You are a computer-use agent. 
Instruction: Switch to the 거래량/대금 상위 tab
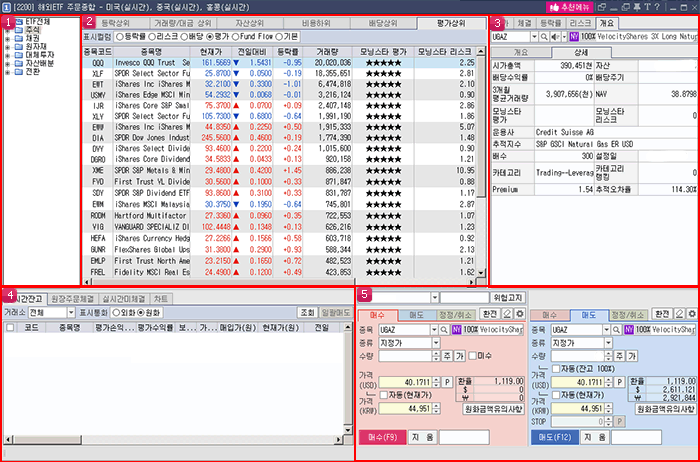182,23
